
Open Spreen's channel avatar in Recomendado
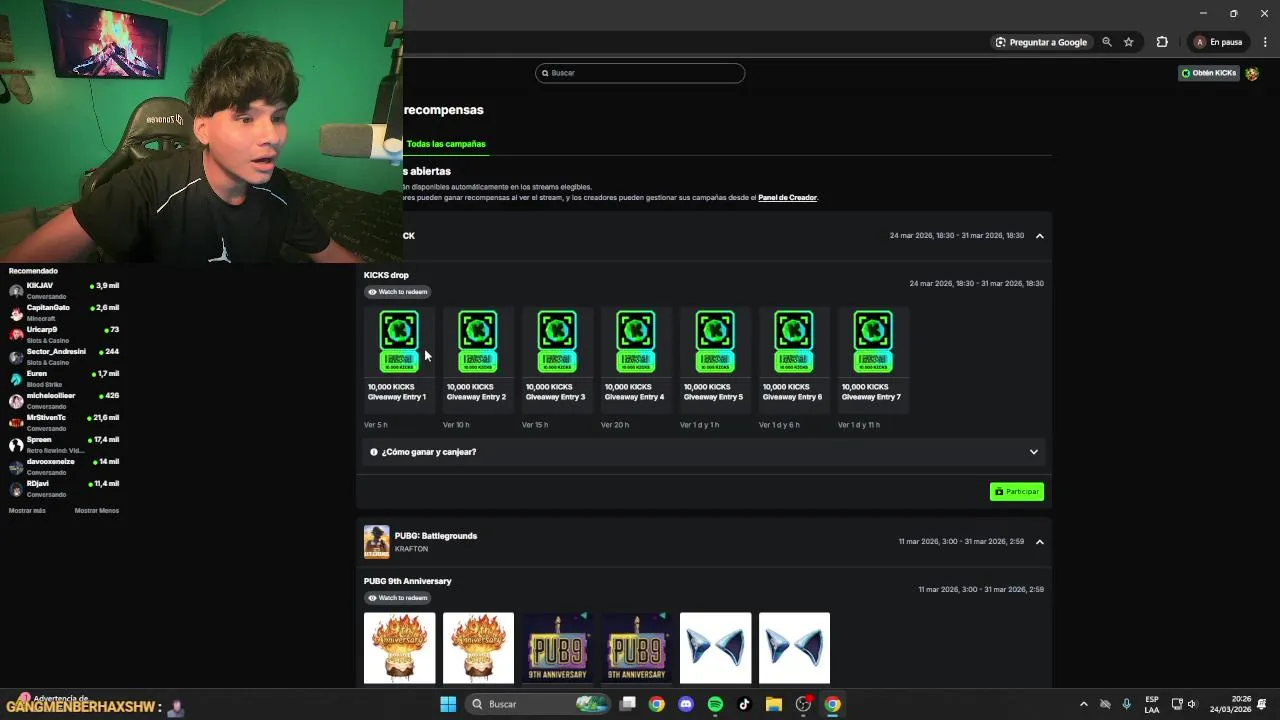(16, 445)
